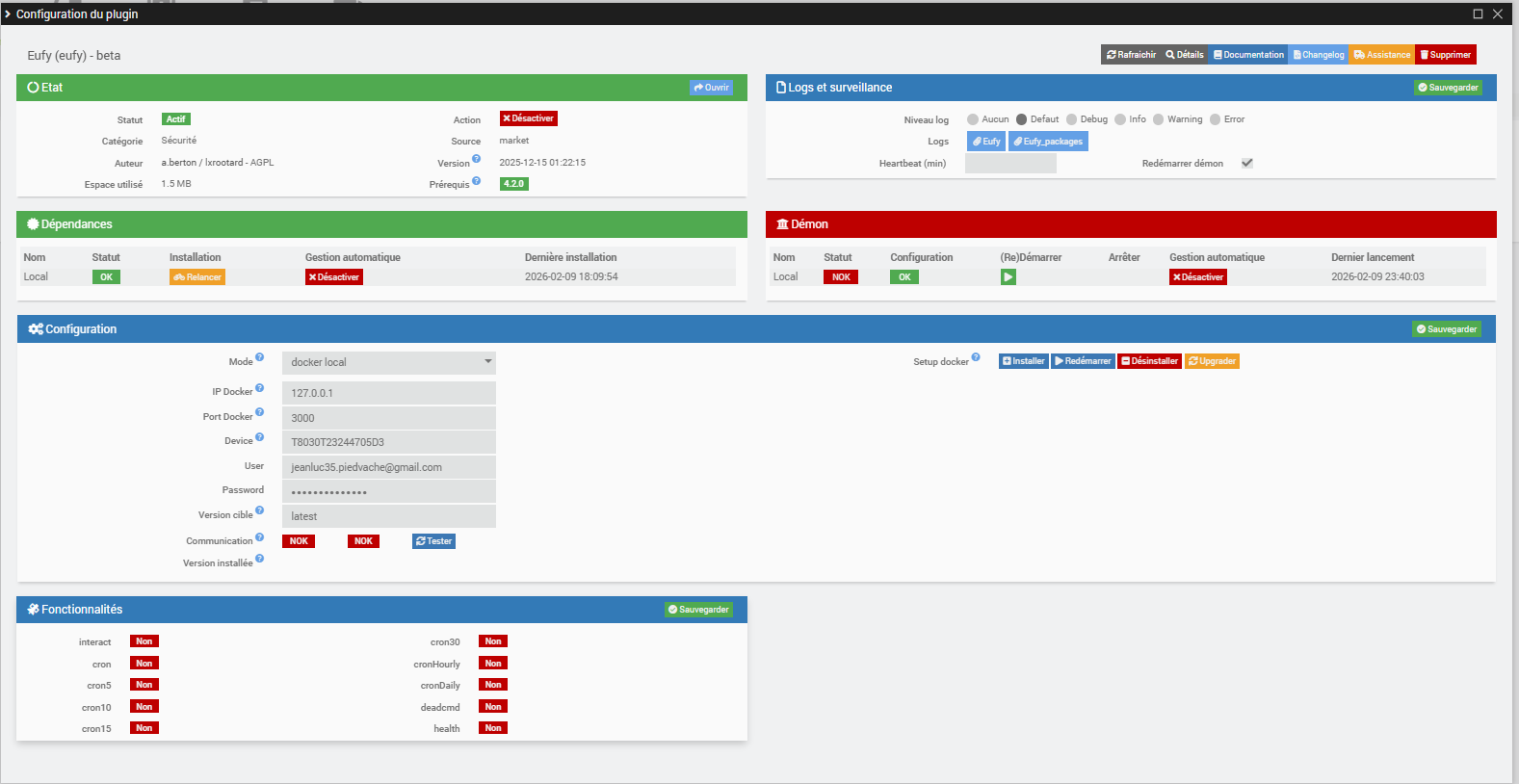
Task: Click the Non badge for deadcmd
Action: (493, 707)
